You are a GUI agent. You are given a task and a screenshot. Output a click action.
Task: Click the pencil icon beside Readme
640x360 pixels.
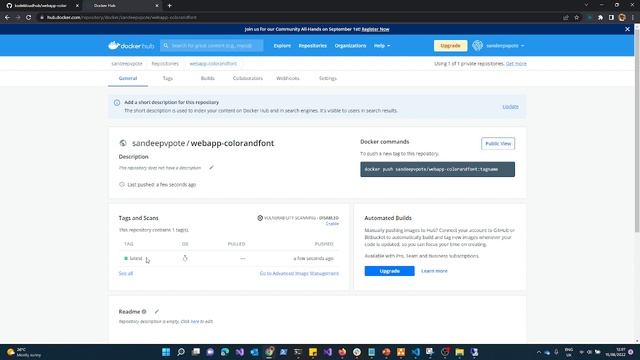pos(157,311)
